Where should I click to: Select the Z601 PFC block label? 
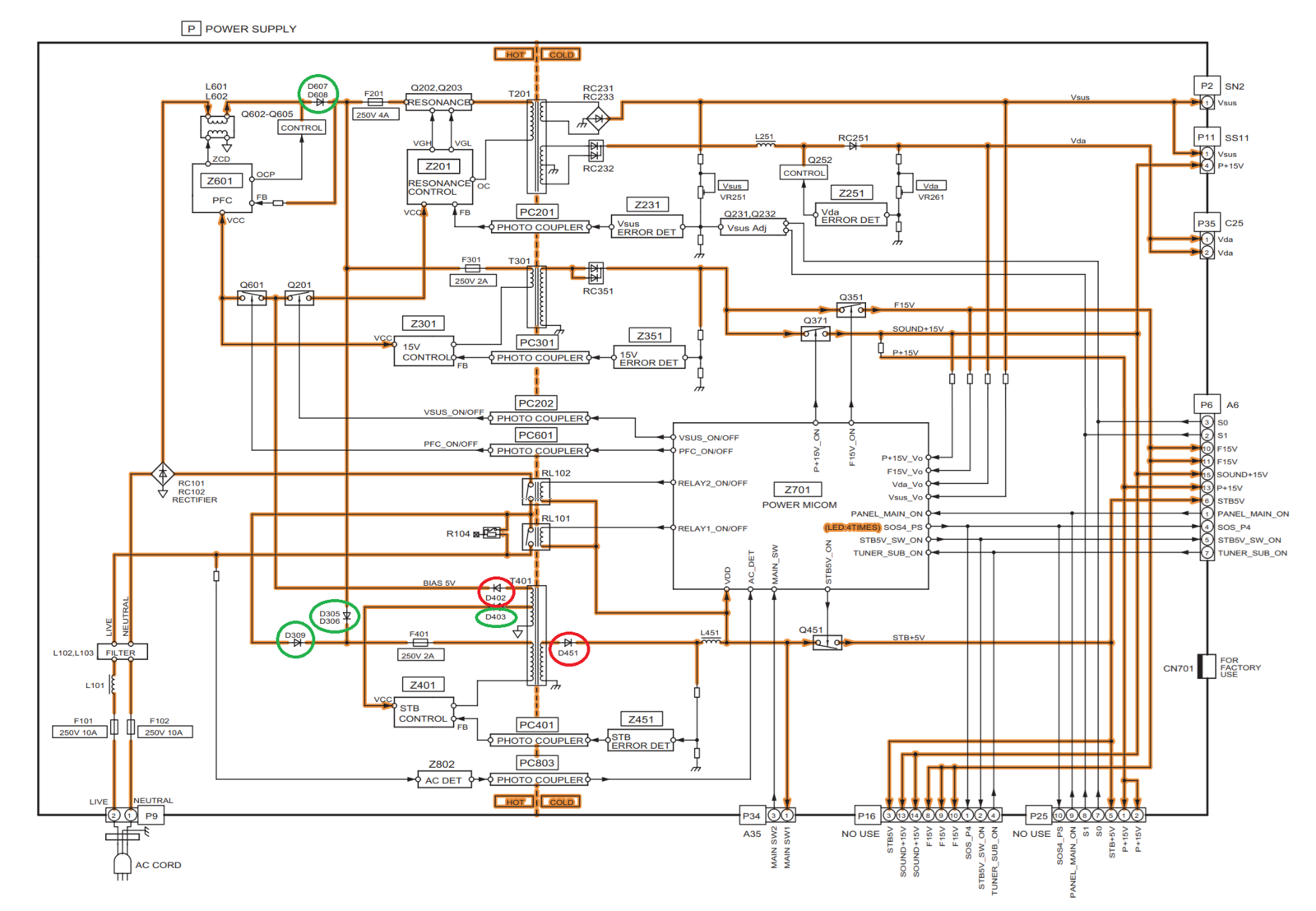[x=220, y=181]
